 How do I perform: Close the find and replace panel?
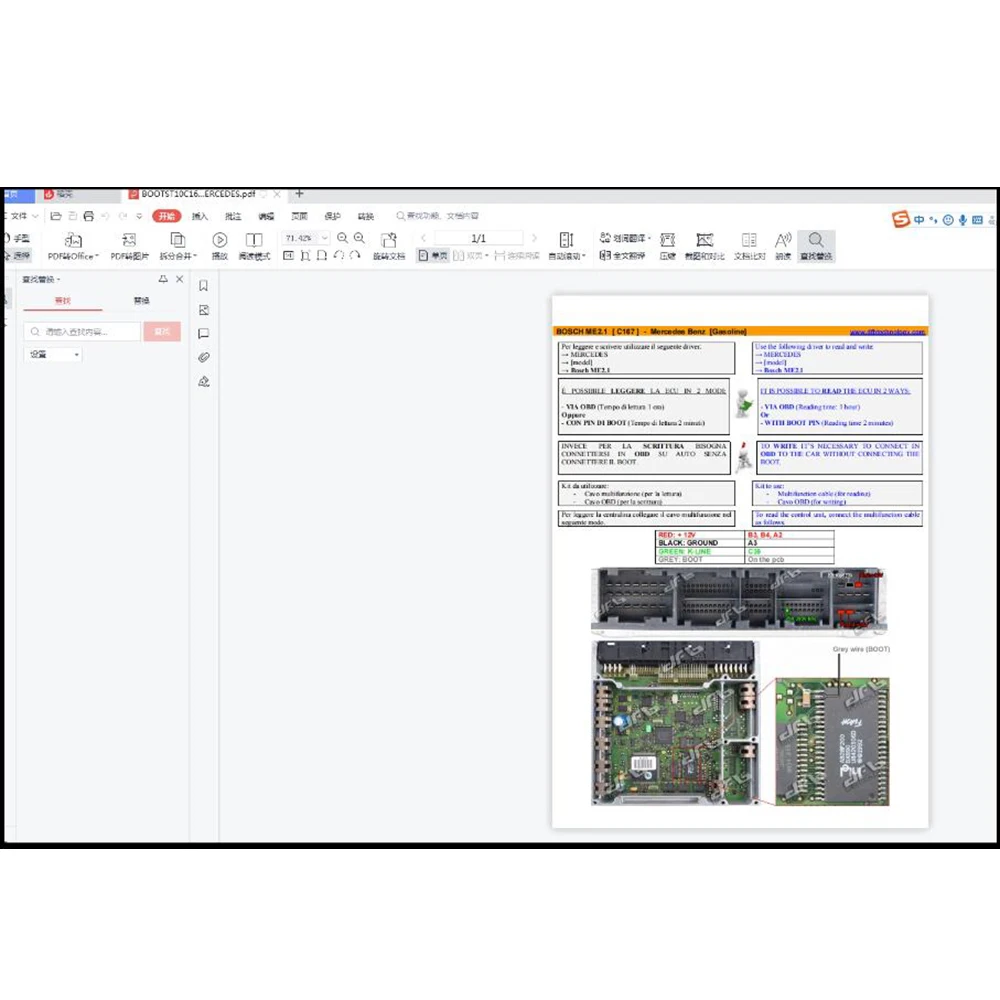click(x=180, y=279)
